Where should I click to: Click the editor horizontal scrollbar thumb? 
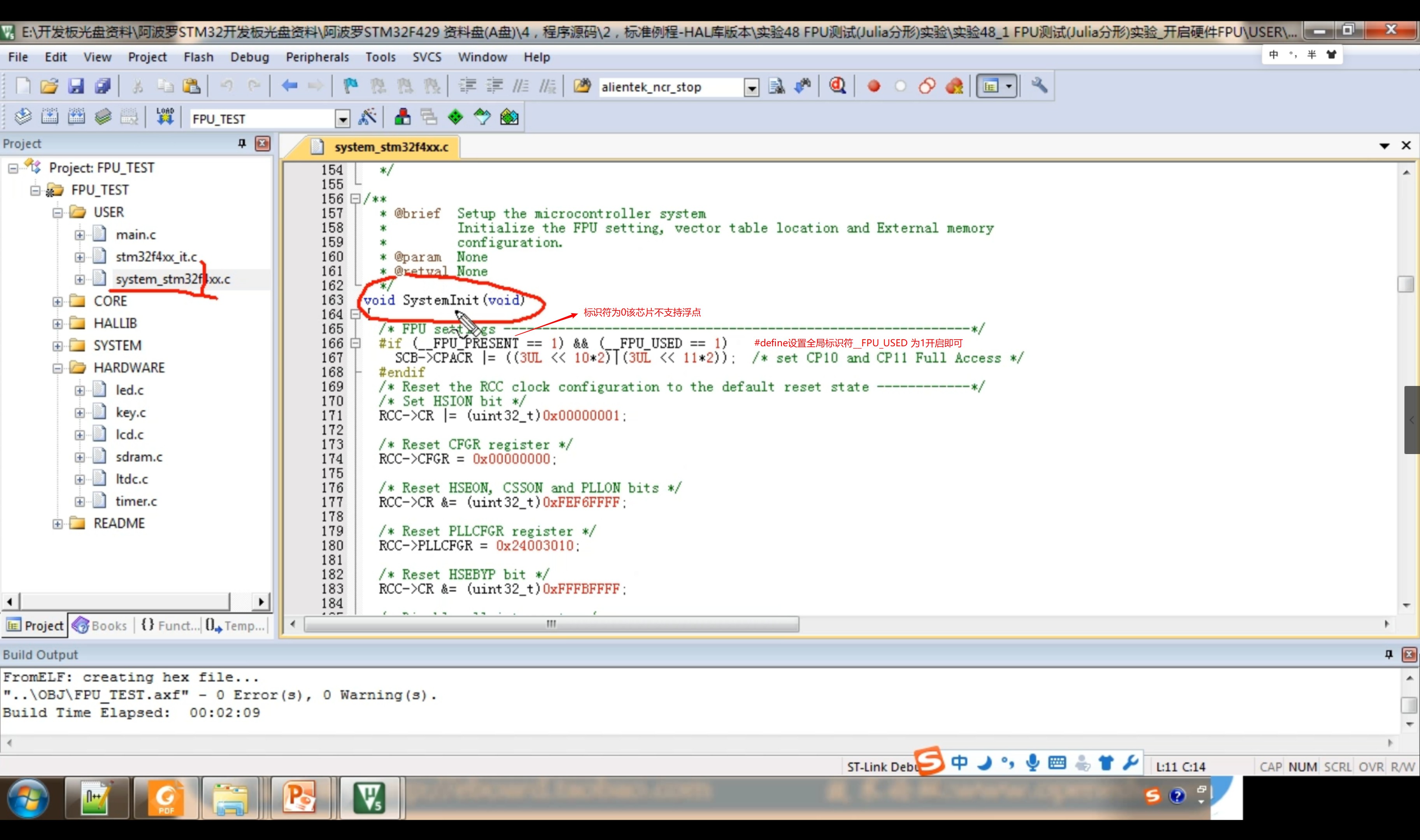[x=550, y=624]
